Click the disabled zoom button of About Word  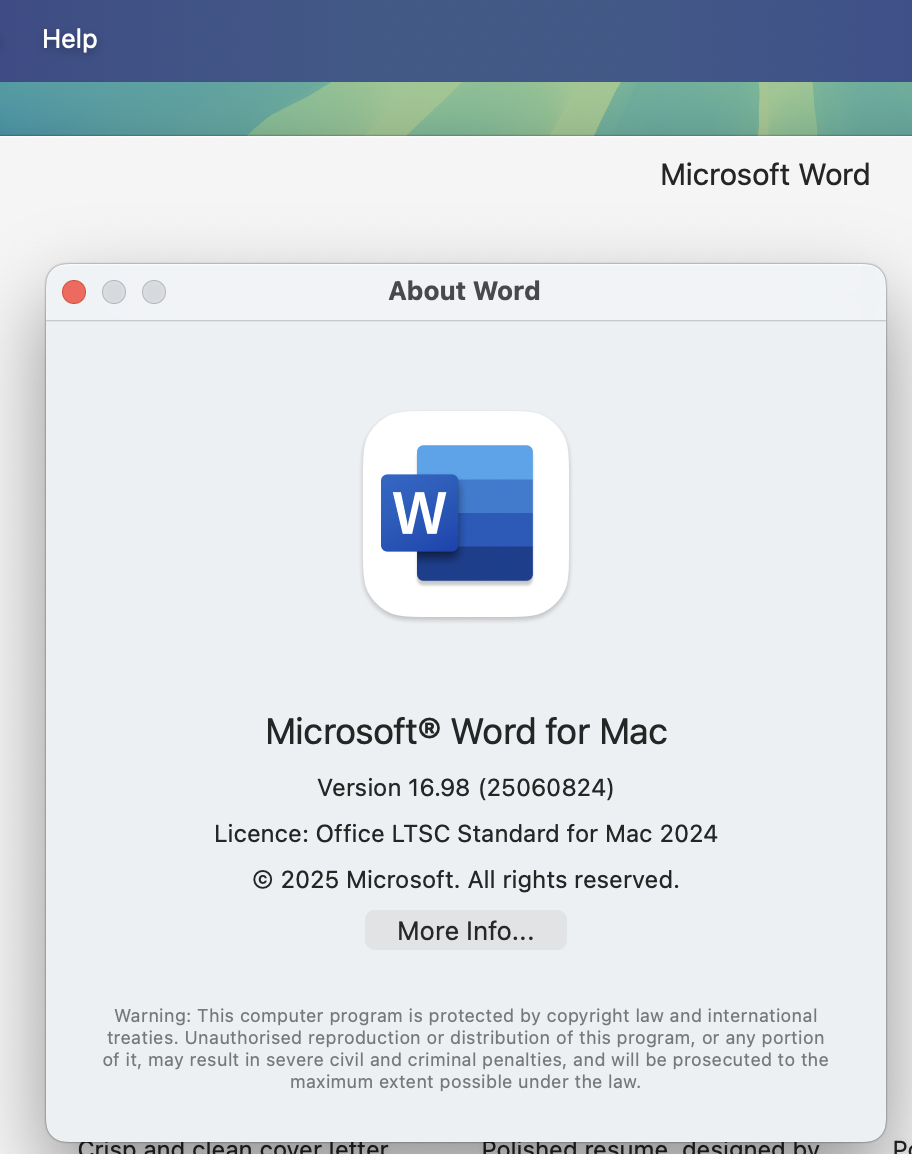tap(154, 292)
